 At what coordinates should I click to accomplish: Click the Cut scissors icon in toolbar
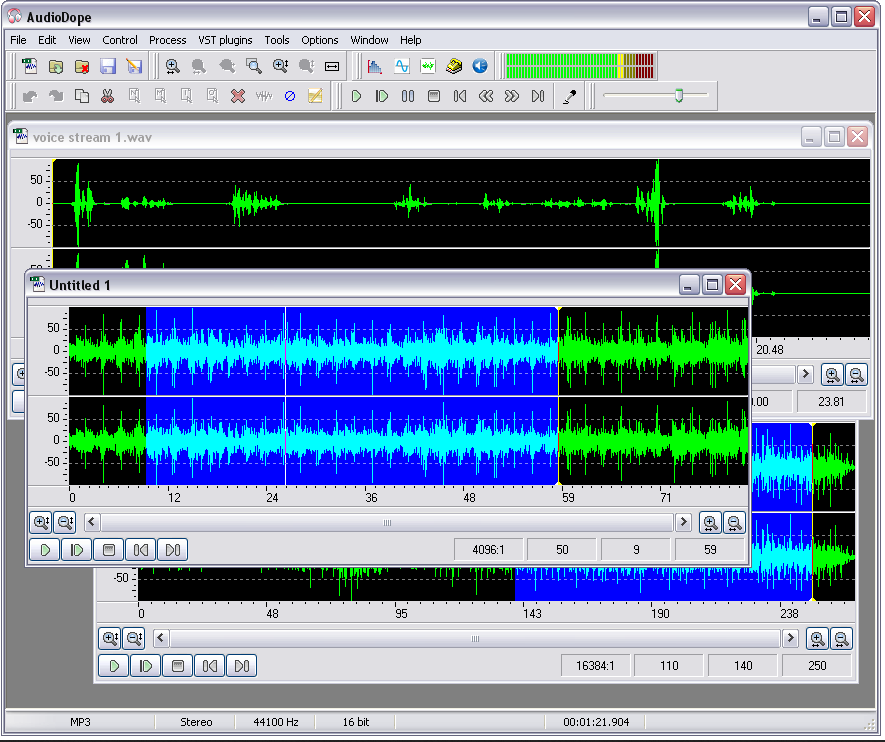[107, 96]
